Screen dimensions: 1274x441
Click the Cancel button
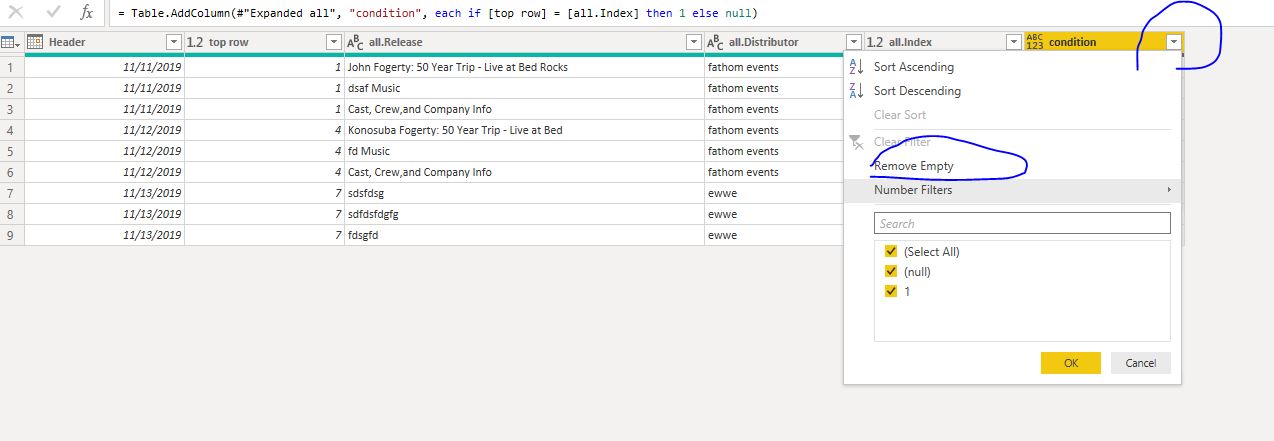click(x=1141, y=363)
